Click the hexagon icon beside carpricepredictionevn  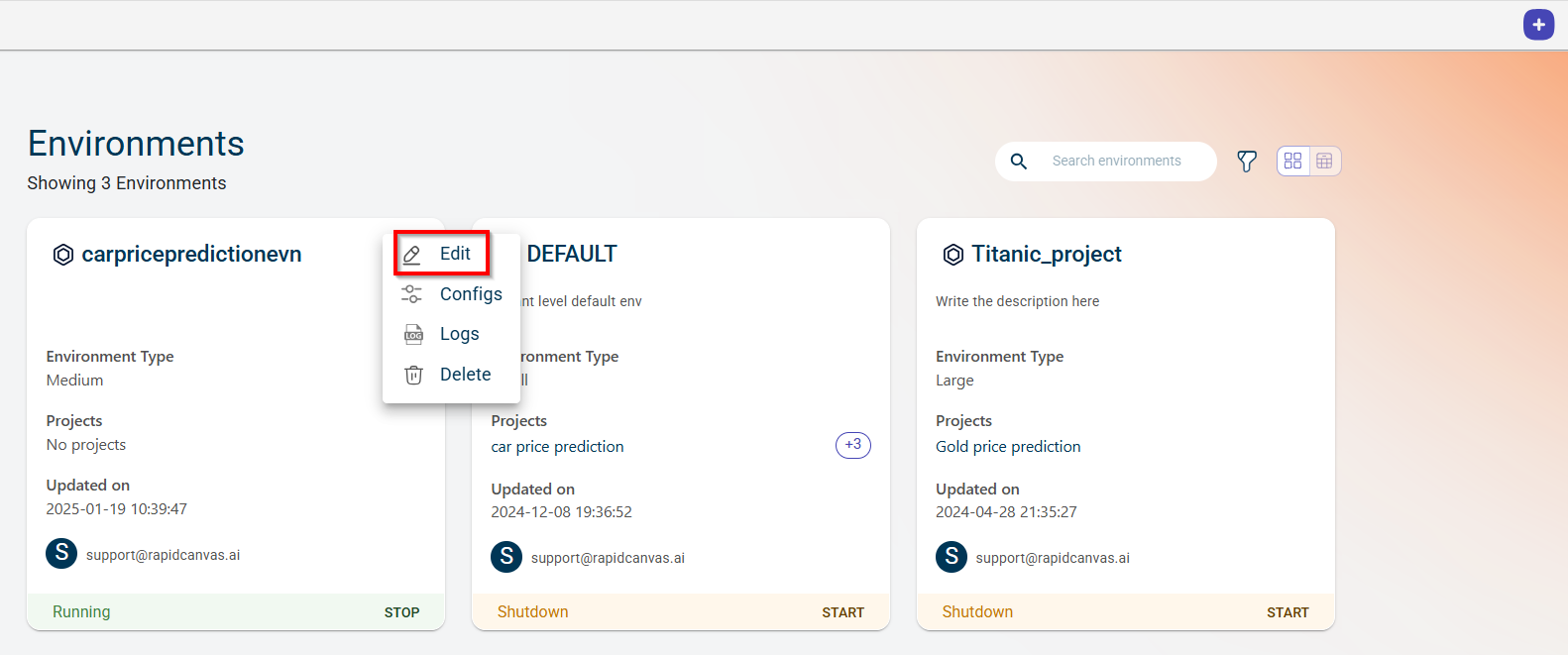[63, 255]
